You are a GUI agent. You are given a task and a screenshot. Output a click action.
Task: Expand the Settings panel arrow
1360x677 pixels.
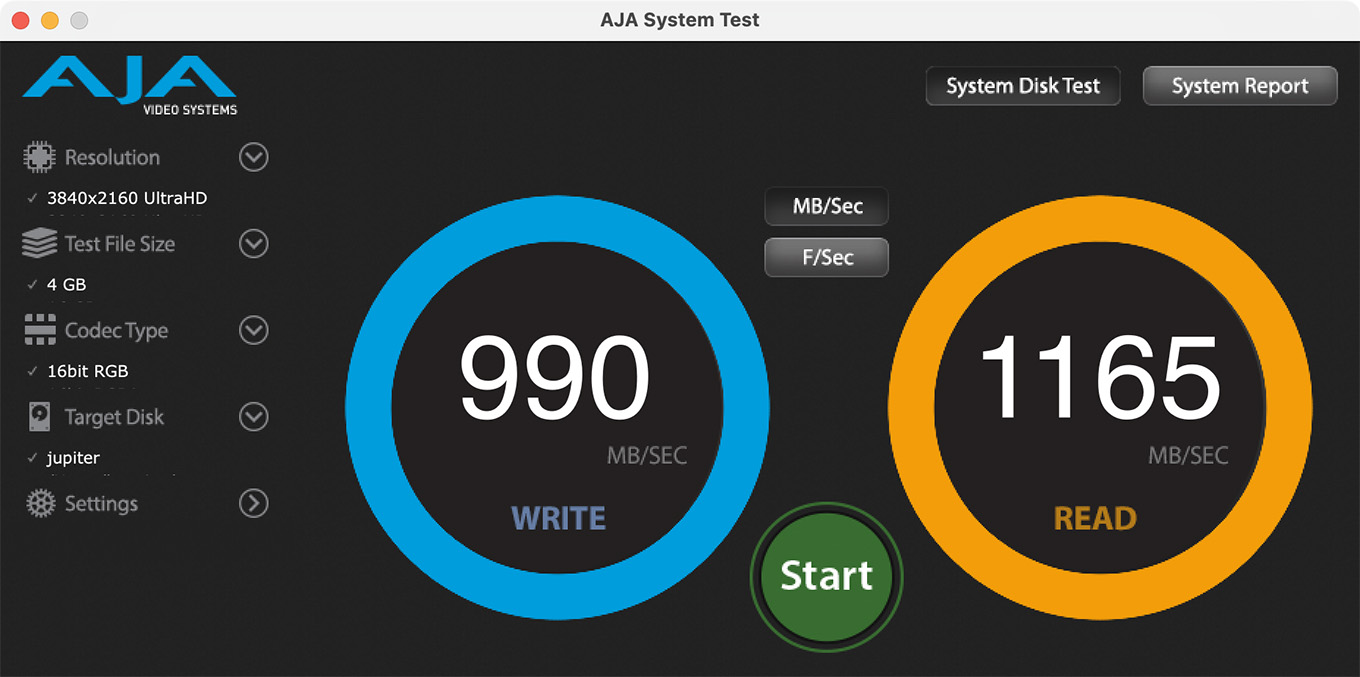coord(254,504)
